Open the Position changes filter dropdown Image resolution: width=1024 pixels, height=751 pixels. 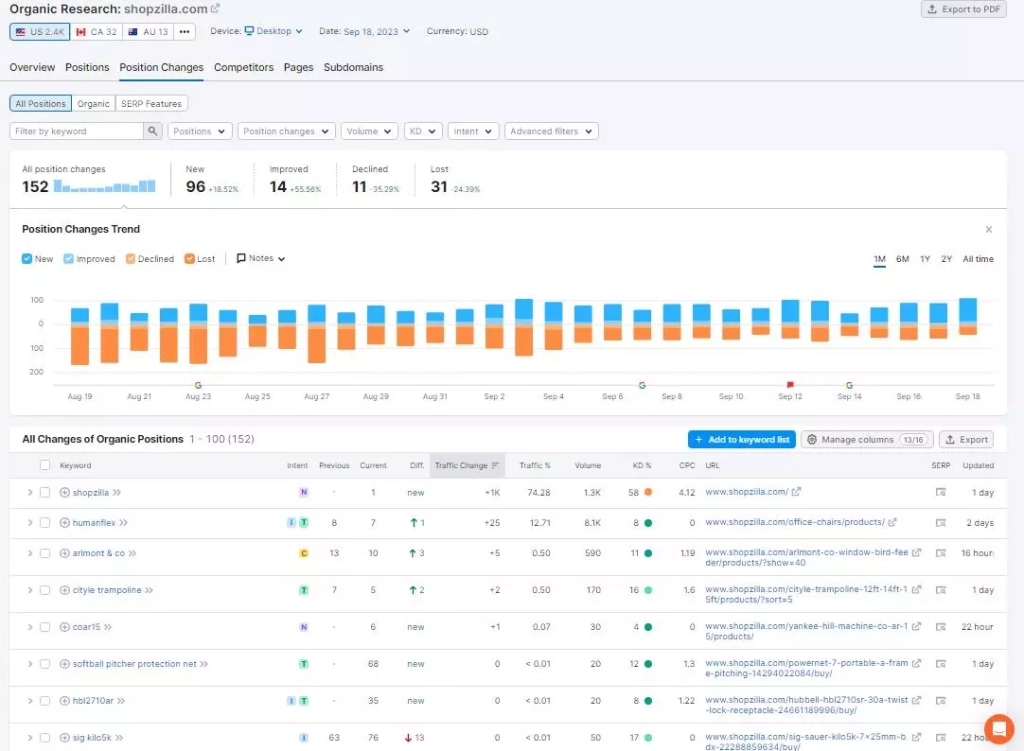(x=286, y=131)
